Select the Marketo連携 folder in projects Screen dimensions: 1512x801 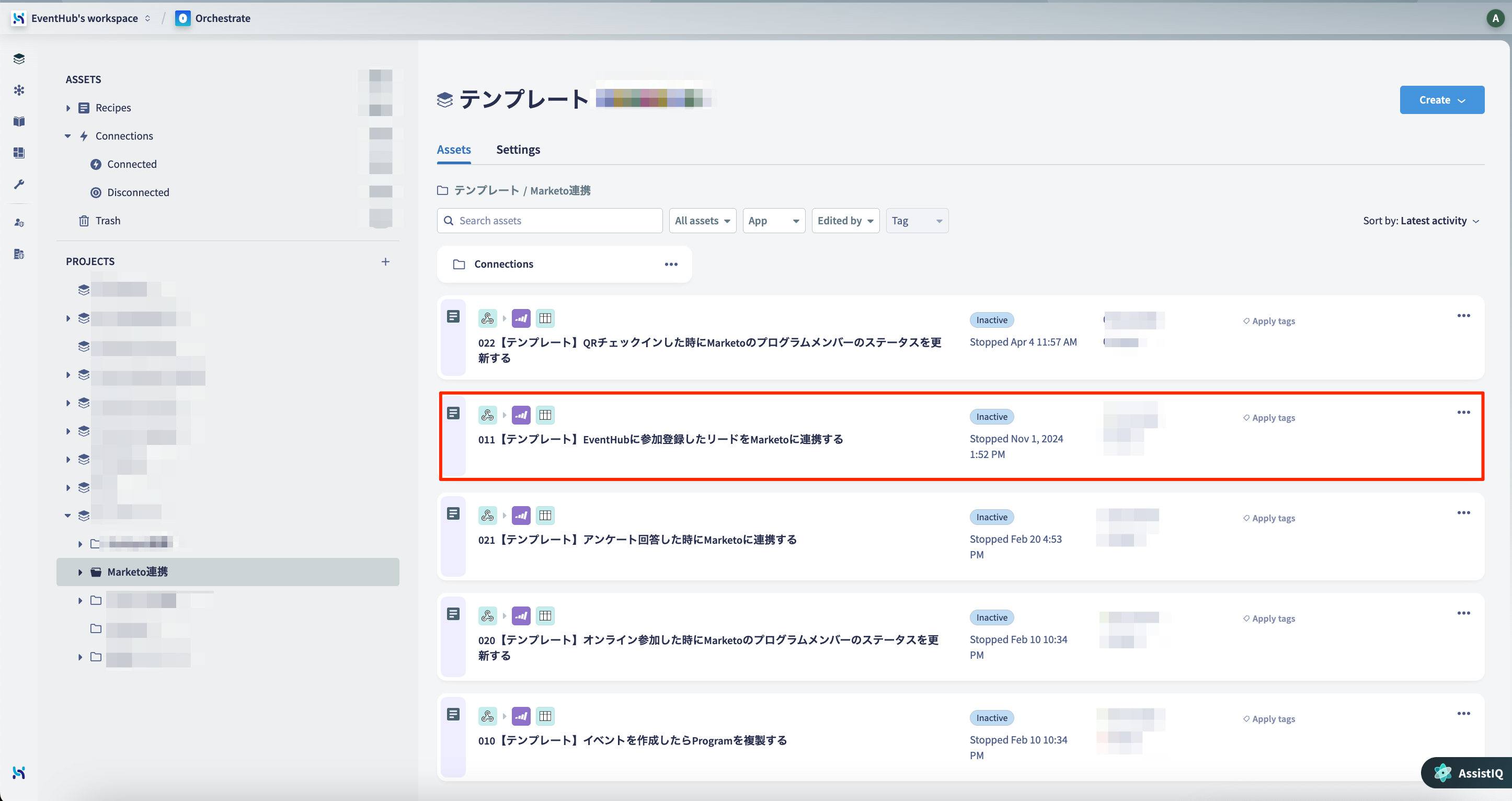click(228, 572)
